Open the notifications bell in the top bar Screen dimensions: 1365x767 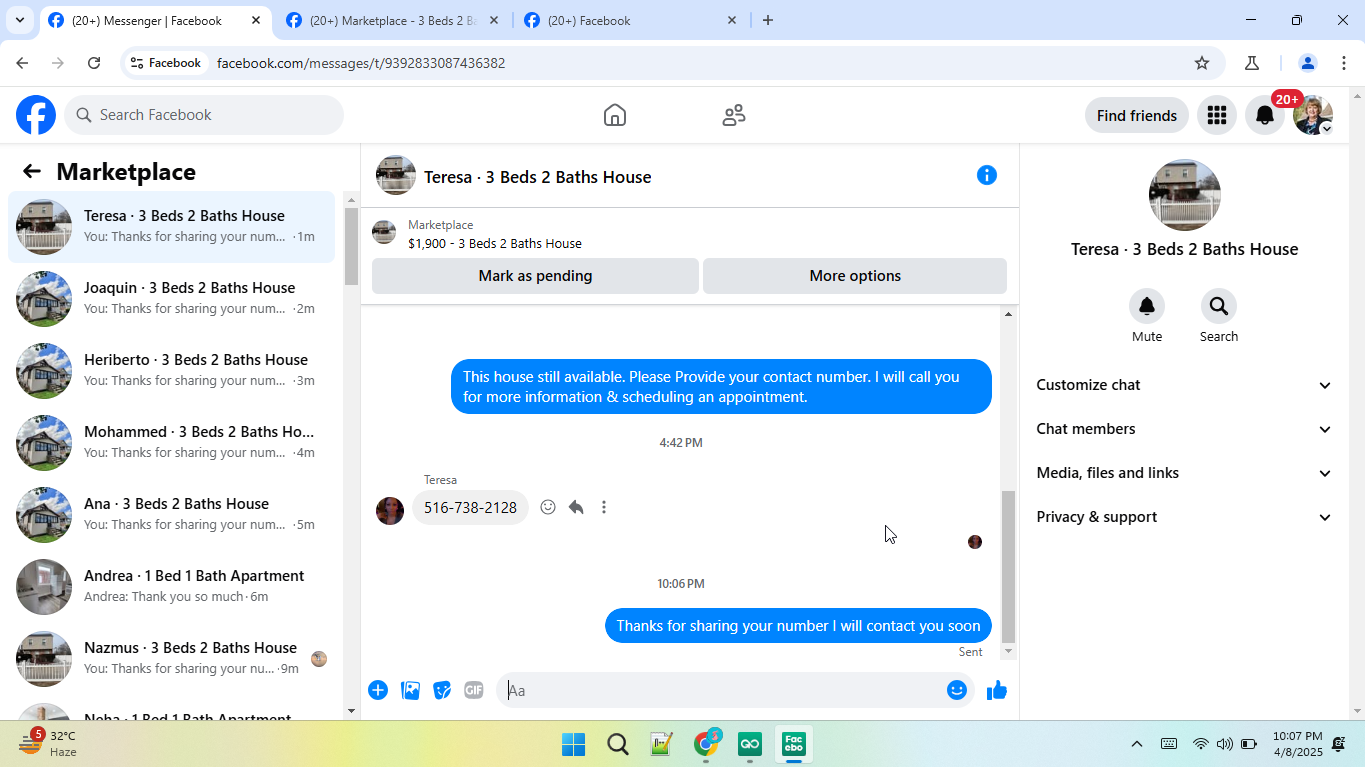(1265, 115)
